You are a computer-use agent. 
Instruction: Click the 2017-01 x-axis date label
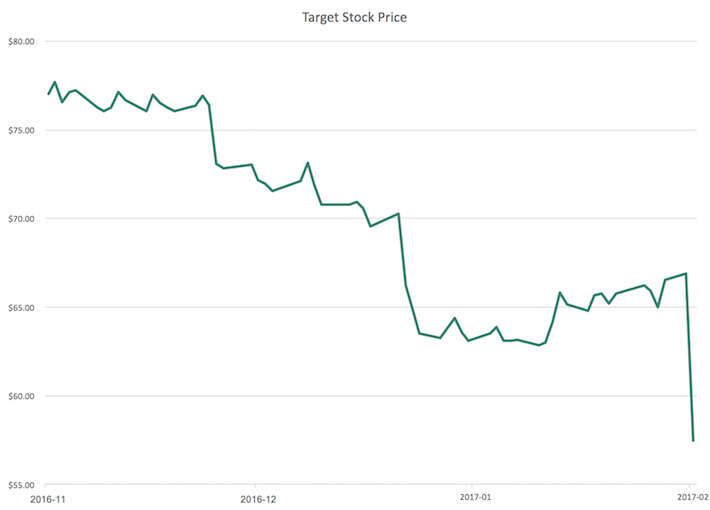click(474, 497)
